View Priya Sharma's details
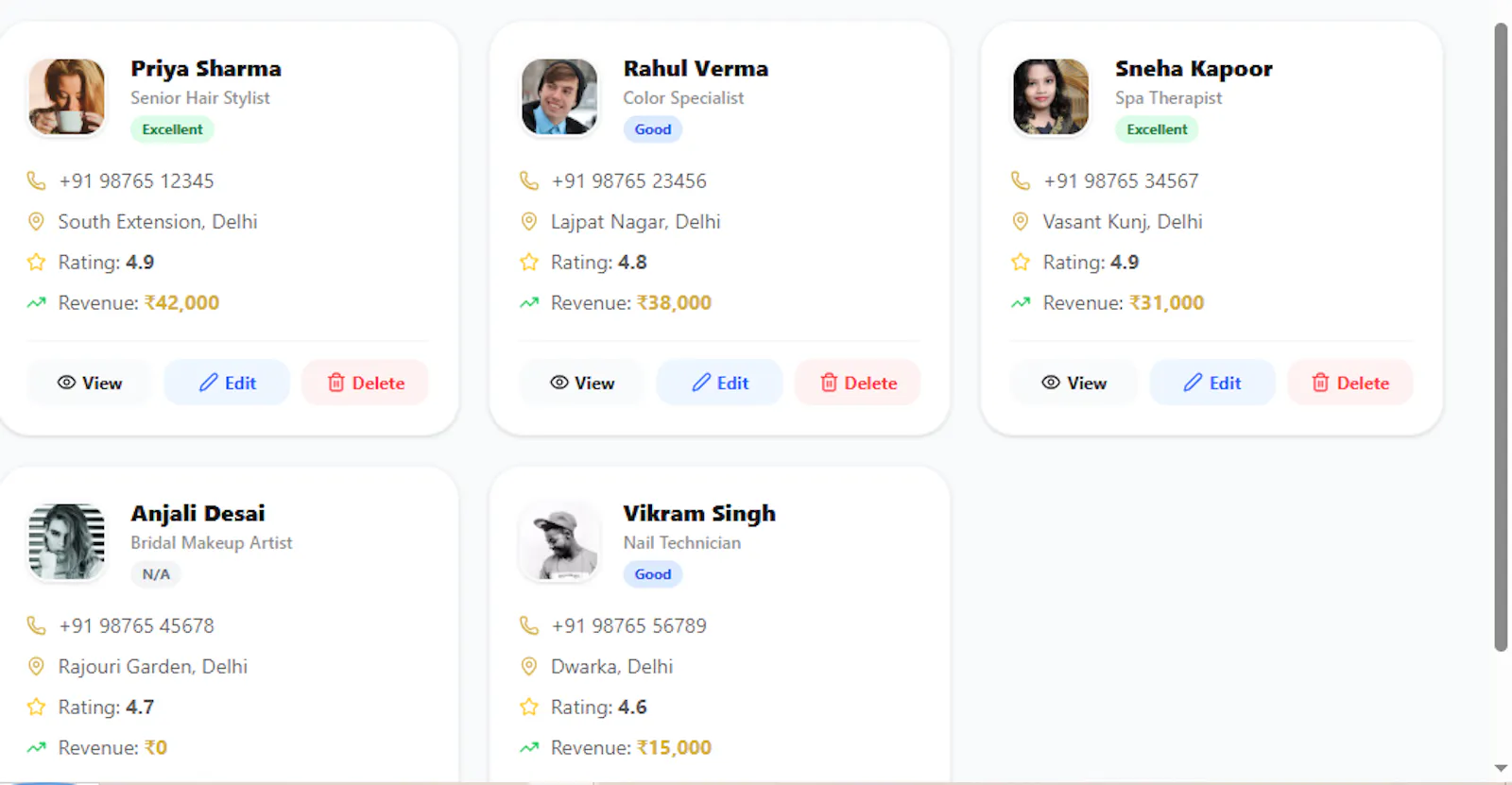The image size is (1512, 785). click(x=89, y=383)
